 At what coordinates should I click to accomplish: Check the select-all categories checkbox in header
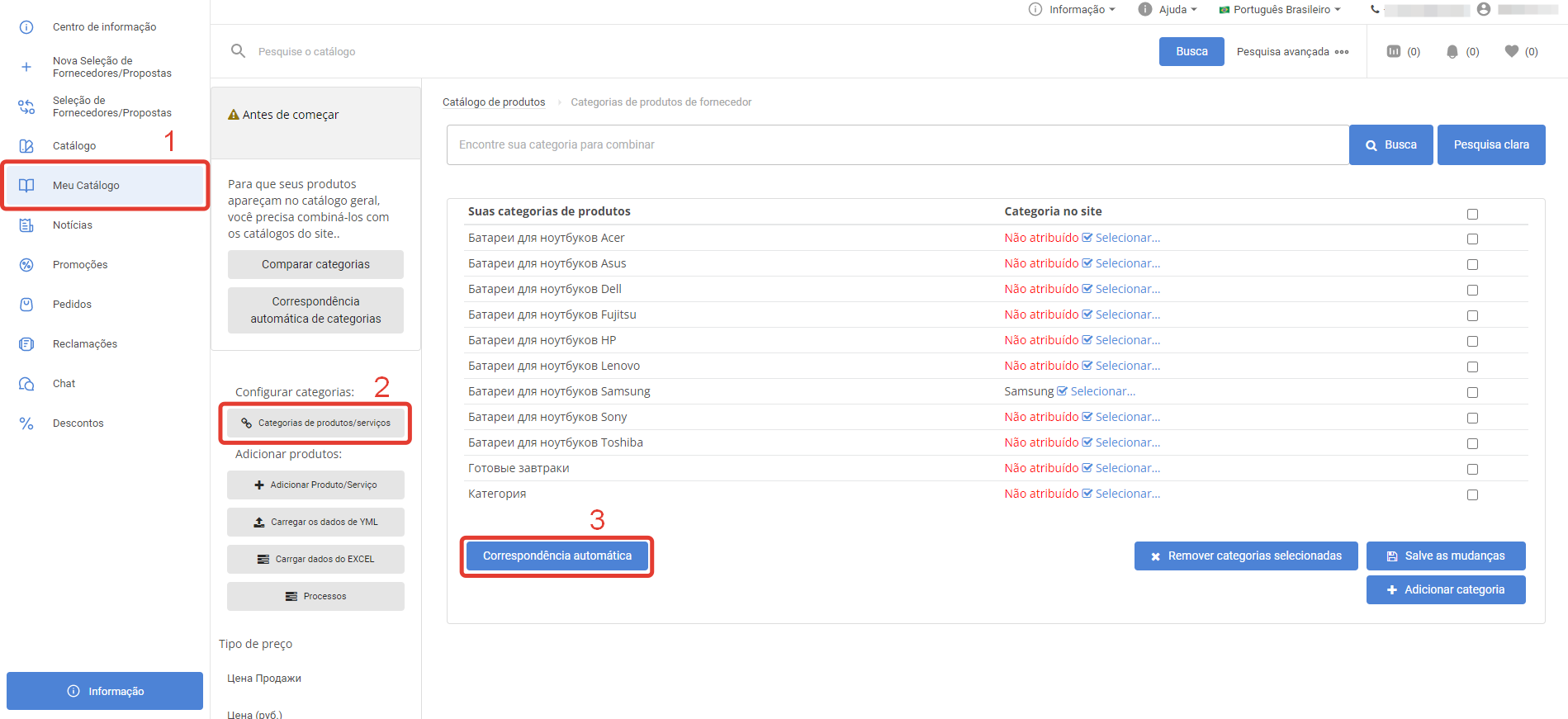[x=1472, y=214]
